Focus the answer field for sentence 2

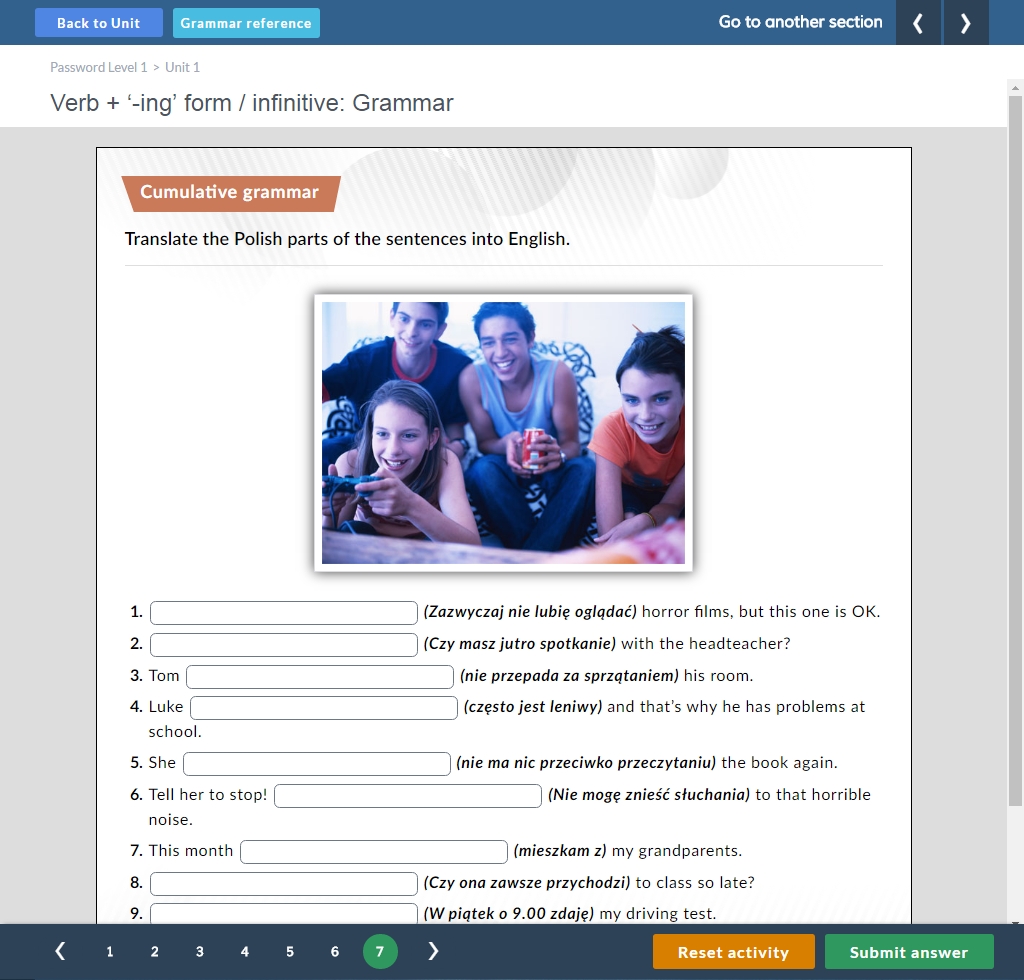pos(283,644)
